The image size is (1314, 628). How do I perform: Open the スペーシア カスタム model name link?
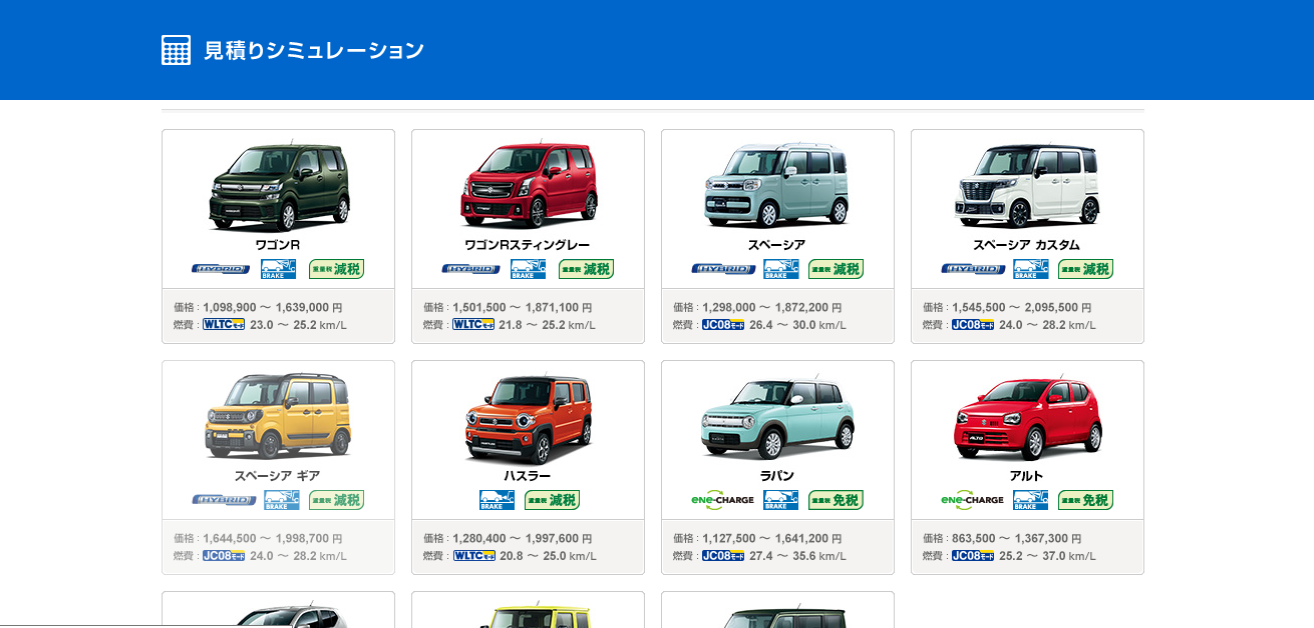(1027, 245)
